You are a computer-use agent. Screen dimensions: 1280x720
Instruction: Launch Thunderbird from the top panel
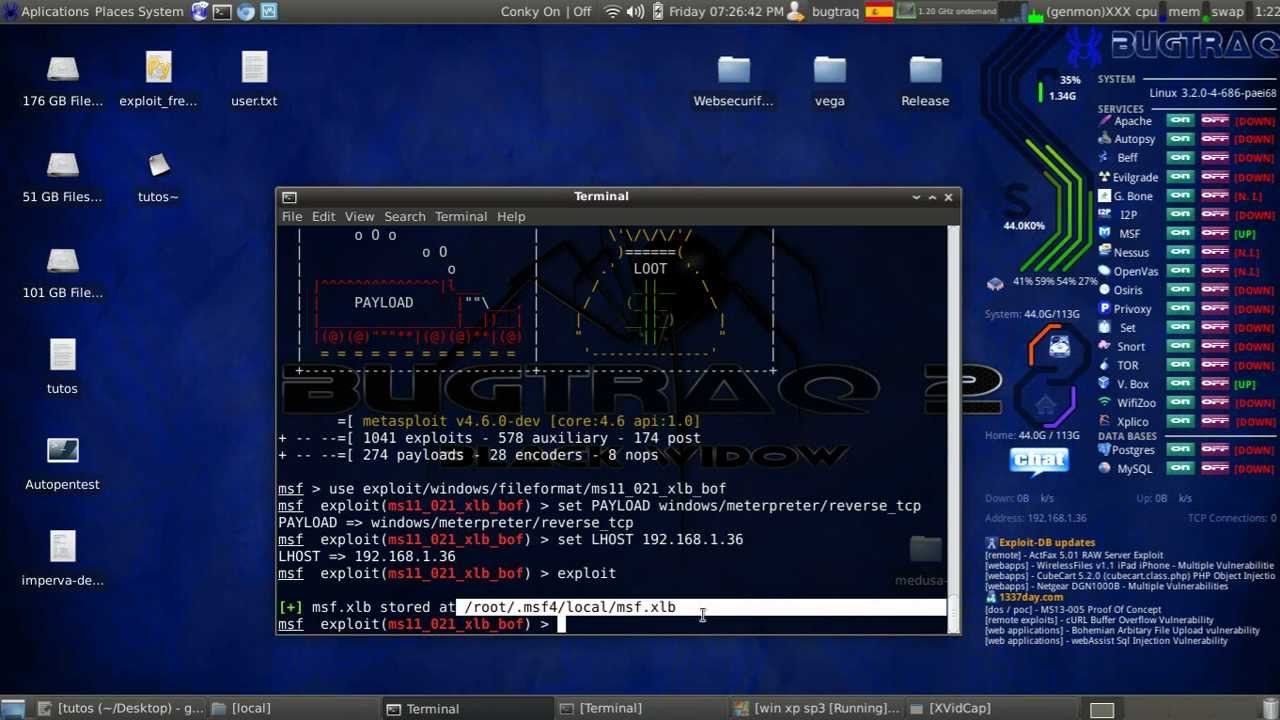[x=200, y=11]
